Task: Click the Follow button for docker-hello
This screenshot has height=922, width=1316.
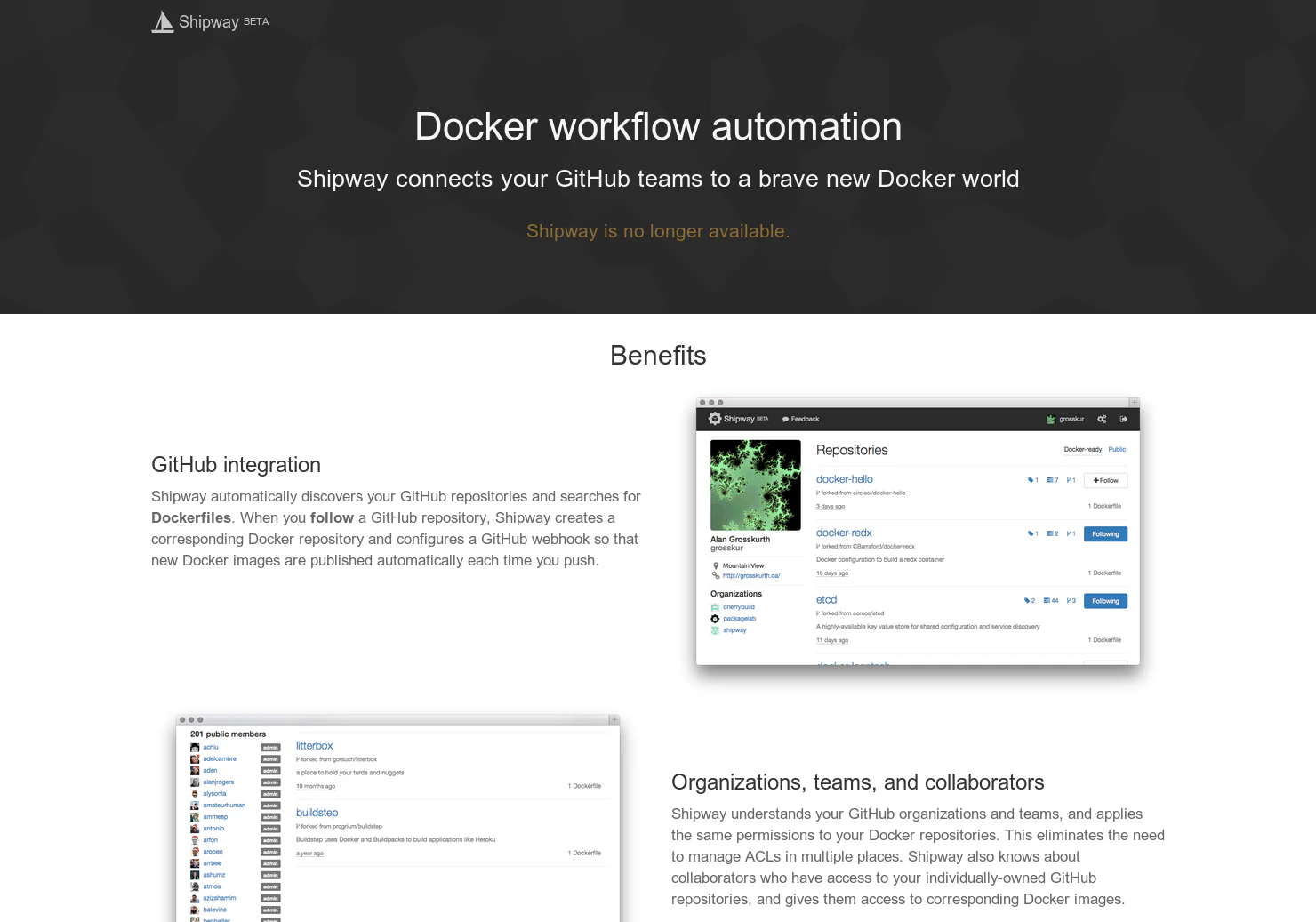Action: click(x=1106, y=480)
